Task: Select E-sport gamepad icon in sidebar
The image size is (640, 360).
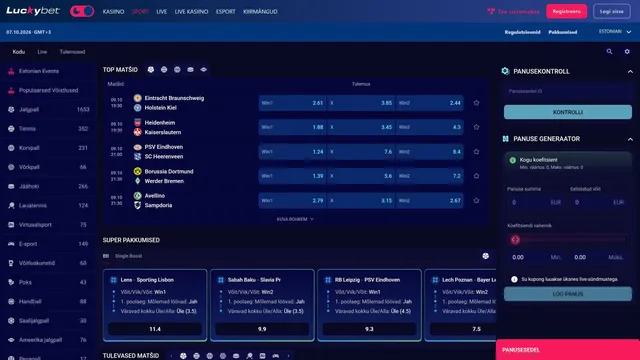Action: pyautogui.click(x=11, y=244)
